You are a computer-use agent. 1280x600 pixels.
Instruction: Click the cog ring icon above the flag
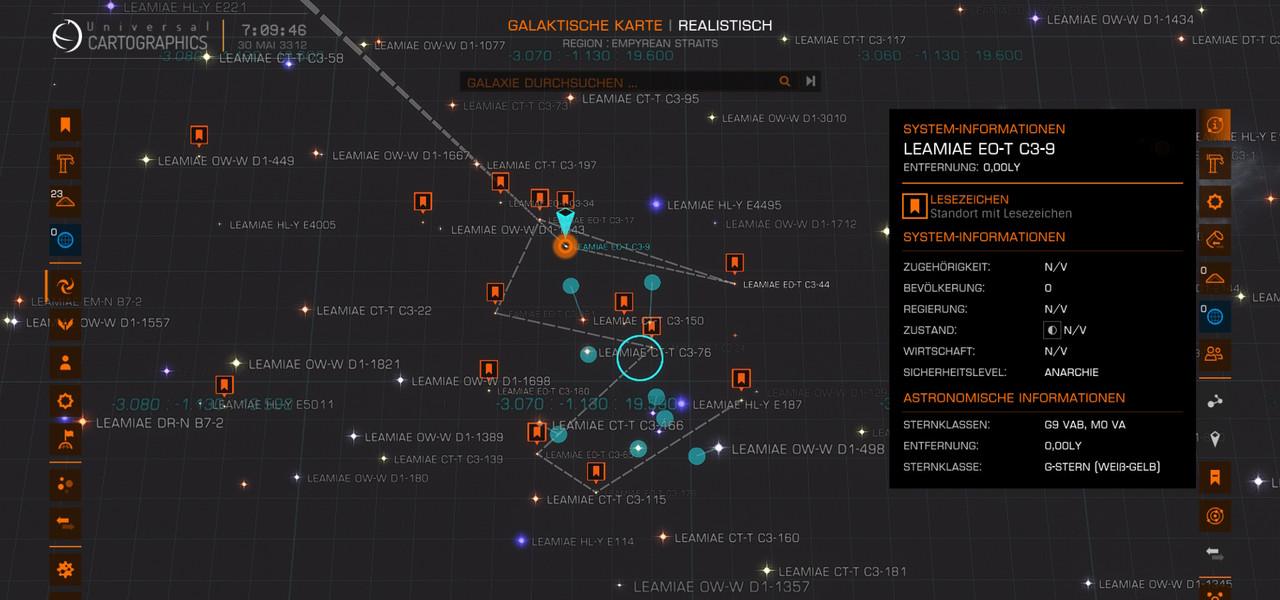[x=65, y=401]
